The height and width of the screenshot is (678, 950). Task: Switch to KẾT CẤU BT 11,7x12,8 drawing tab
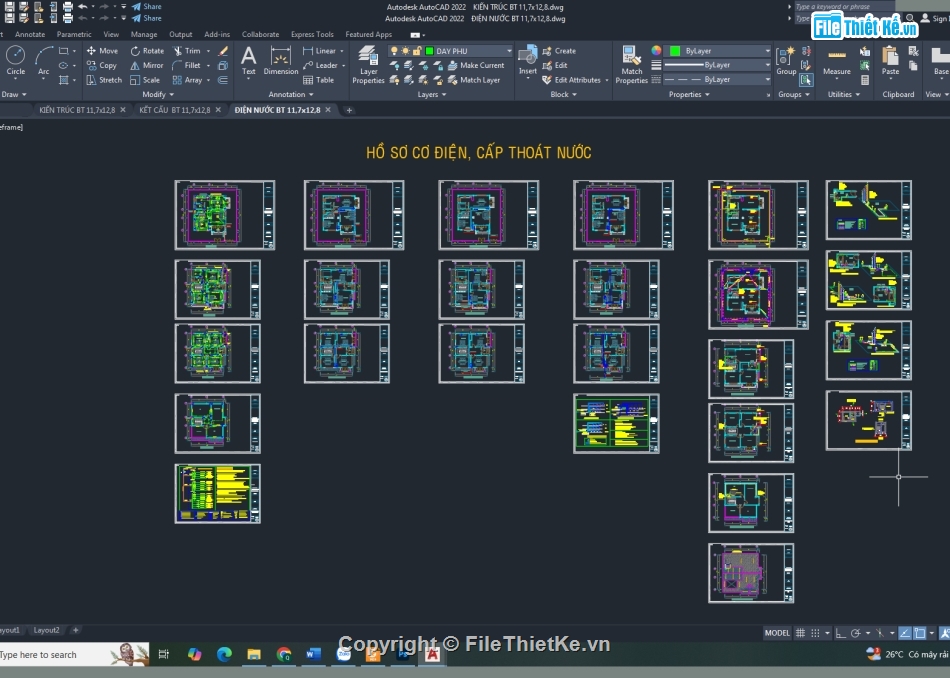coord(175,110)
